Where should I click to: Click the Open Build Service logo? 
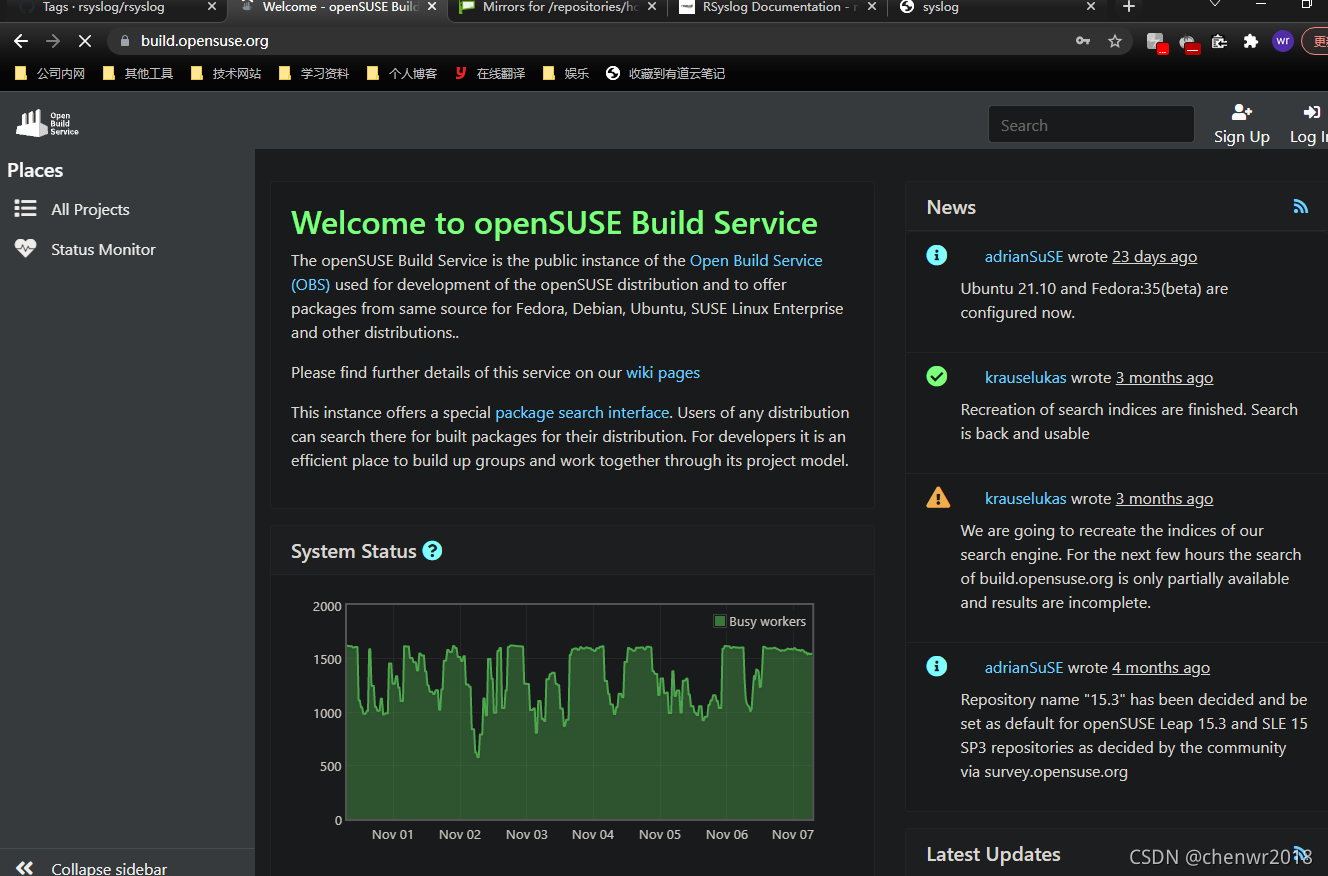coord(48,123)
